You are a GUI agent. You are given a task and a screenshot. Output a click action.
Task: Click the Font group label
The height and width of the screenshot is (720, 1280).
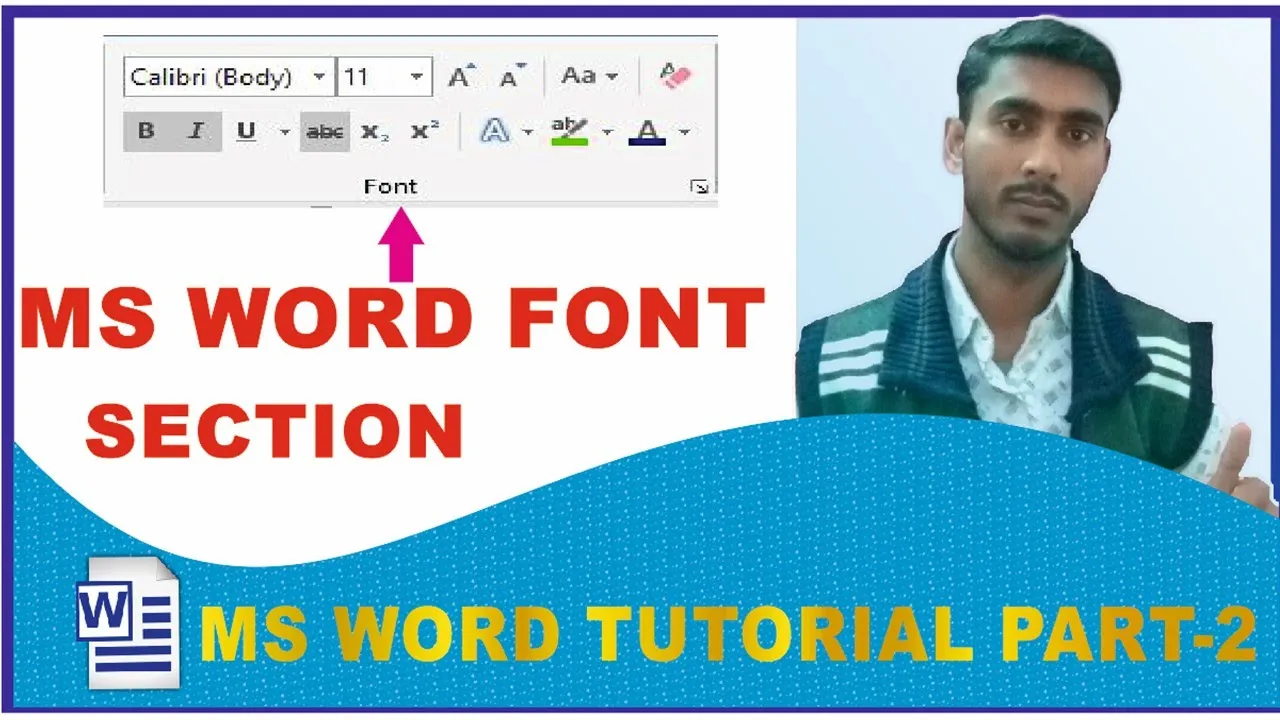tap(390, 187)
